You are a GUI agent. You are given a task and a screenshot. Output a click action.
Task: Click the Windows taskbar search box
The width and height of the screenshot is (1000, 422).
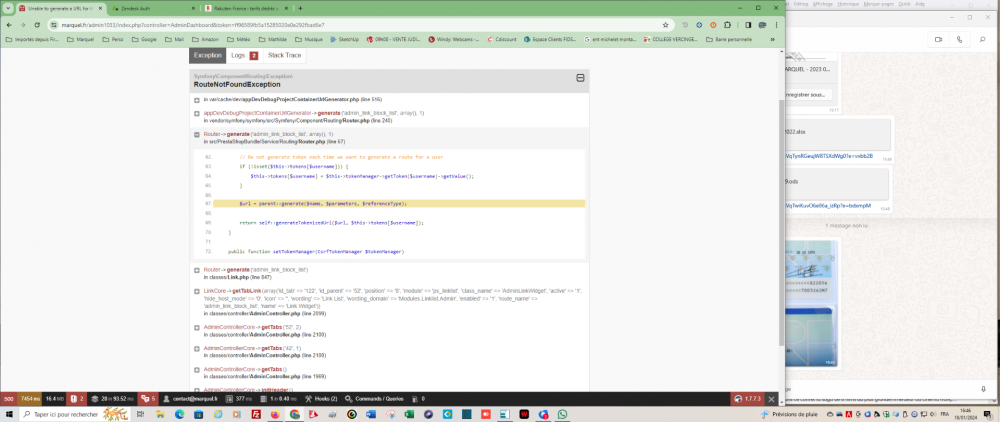point(73,414)
